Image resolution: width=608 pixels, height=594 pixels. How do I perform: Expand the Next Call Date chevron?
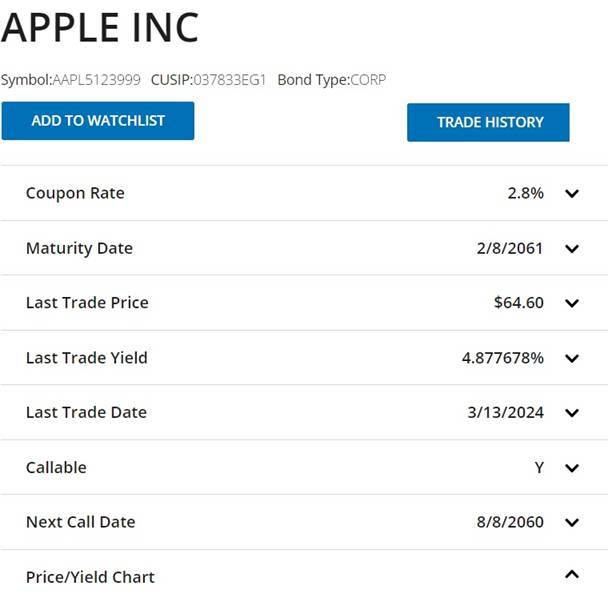572,522
